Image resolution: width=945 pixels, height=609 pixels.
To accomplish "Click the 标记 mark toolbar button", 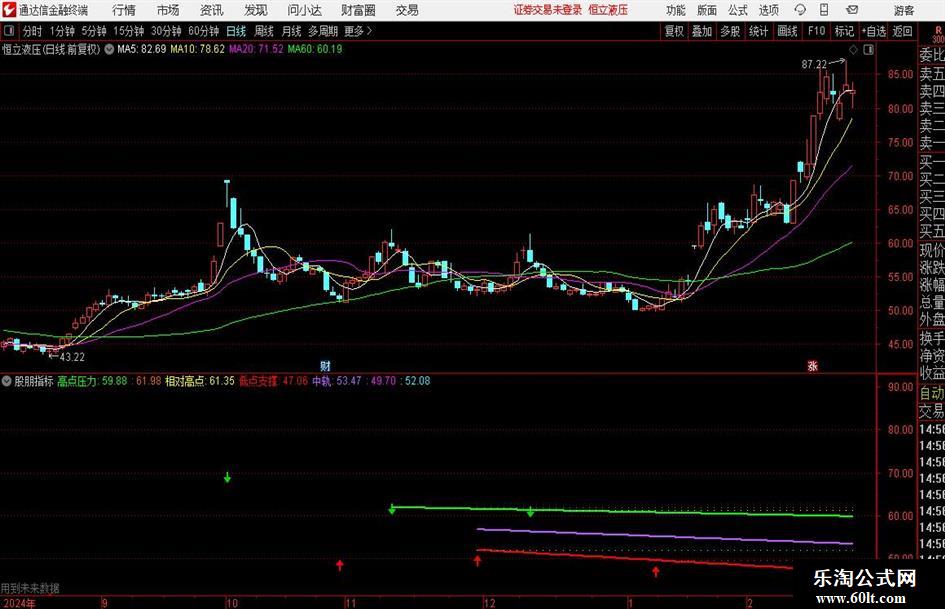I will coord(844,31).
